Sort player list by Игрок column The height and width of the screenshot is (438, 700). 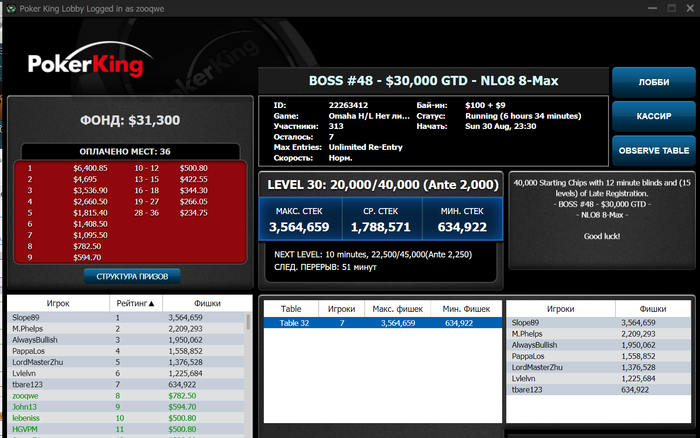pos(58,303)
